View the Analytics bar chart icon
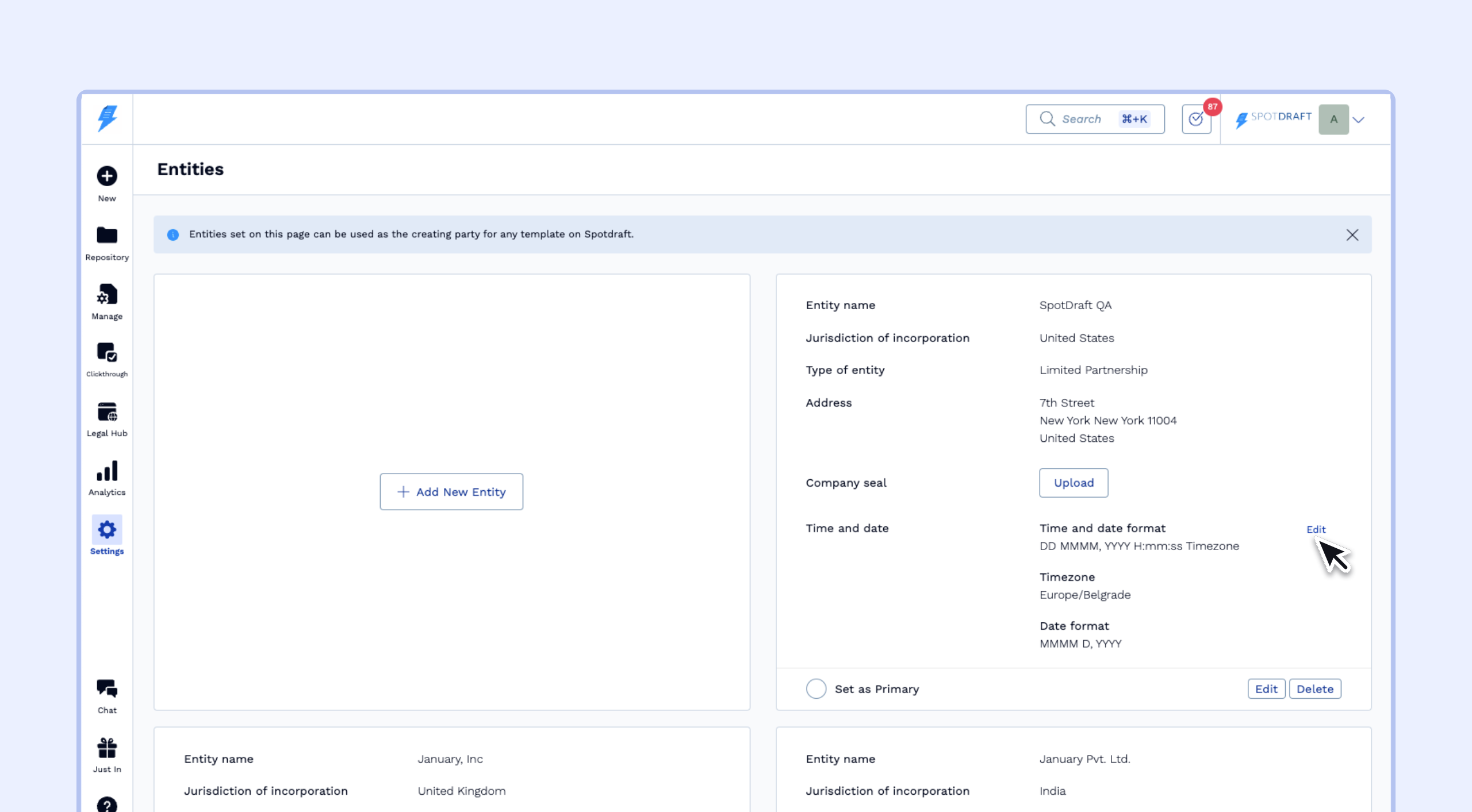The height and width of the screenshot is (812, 1472). [x=107, y=471]
